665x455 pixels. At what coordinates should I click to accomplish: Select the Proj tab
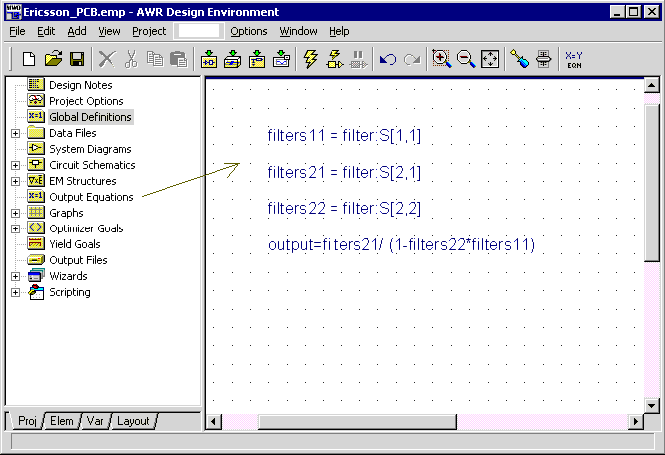tap(27, 421)
